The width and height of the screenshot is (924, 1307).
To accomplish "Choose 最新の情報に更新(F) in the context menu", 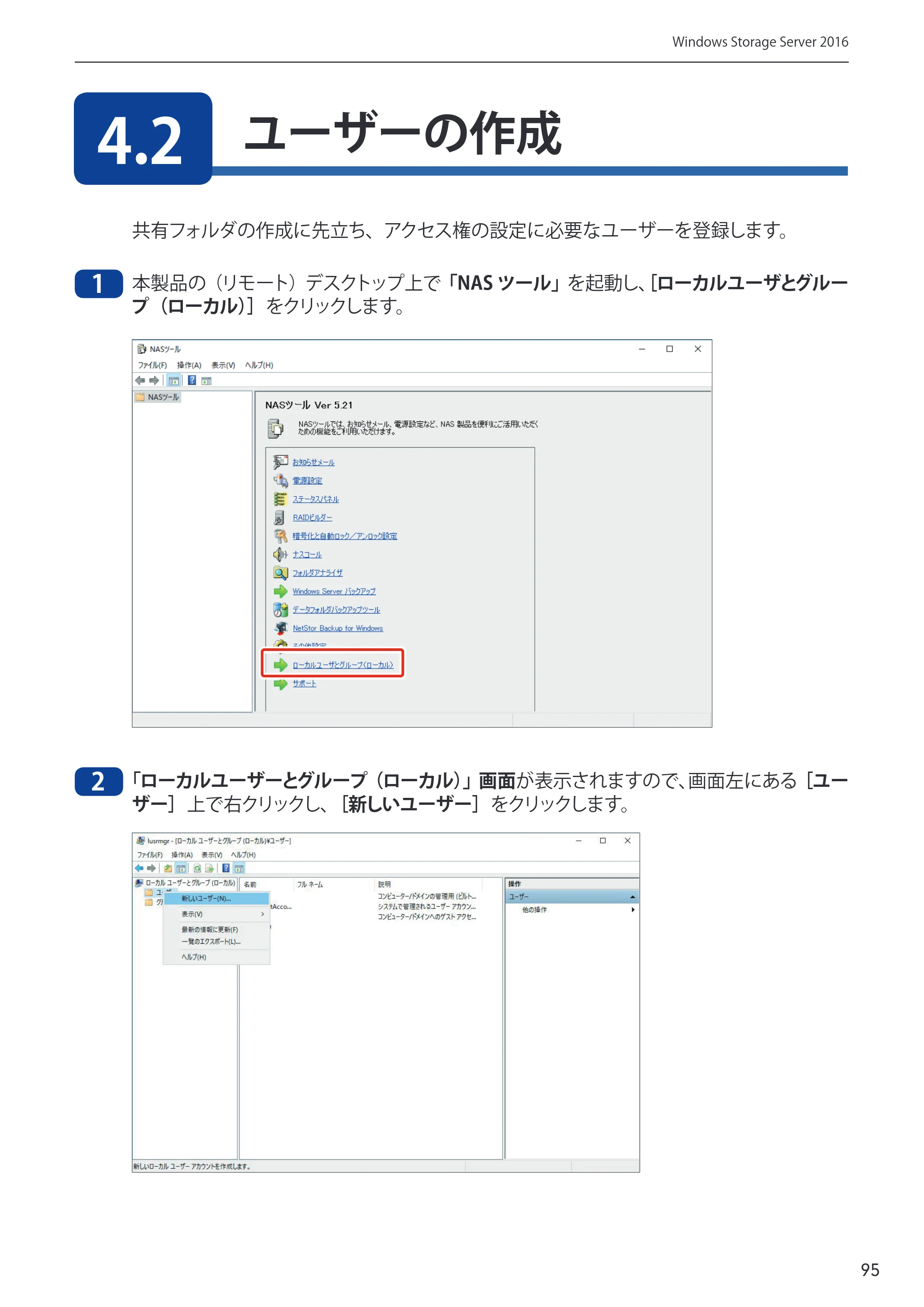I will [216, 930].
